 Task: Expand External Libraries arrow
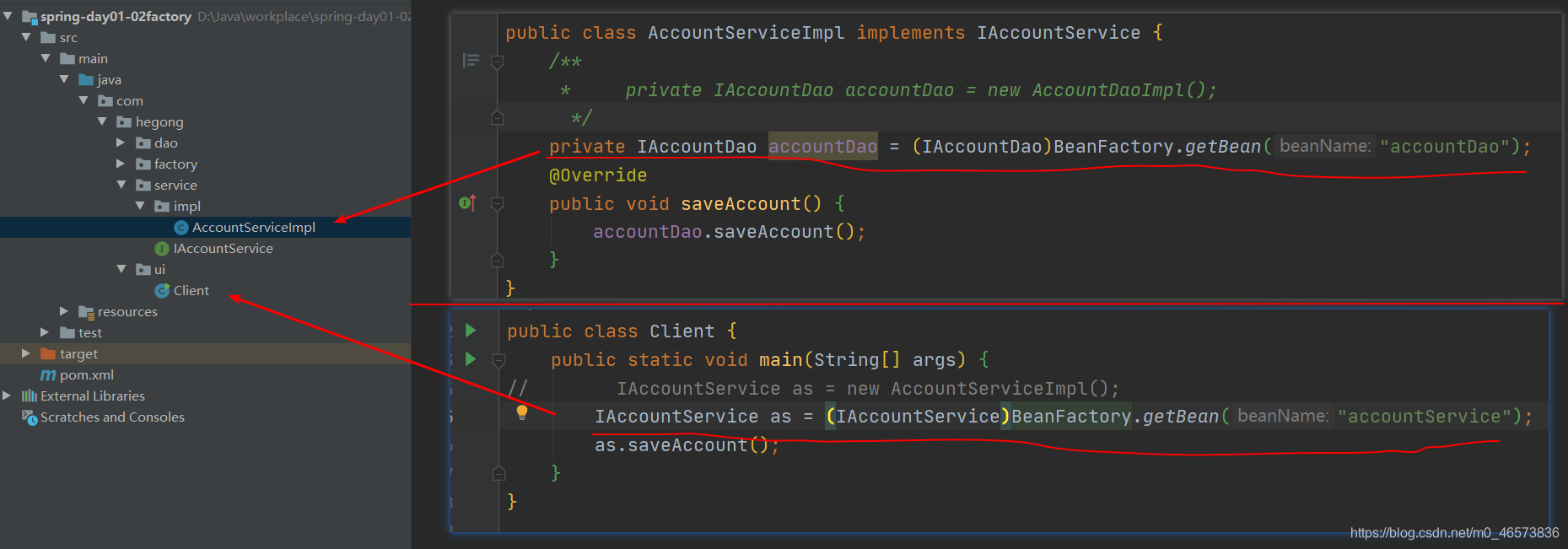click(x=7, y=396)
